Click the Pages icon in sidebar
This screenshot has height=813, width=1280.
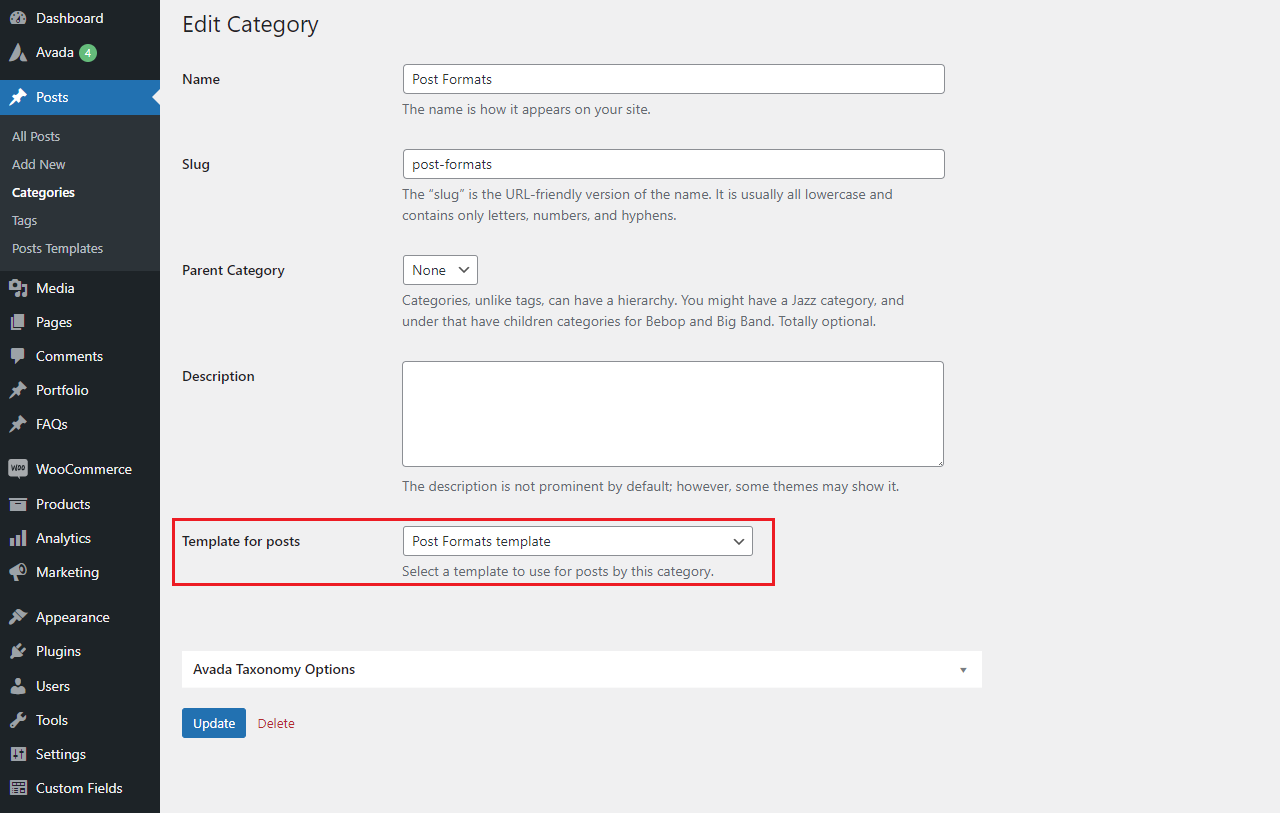click(18, 322)
